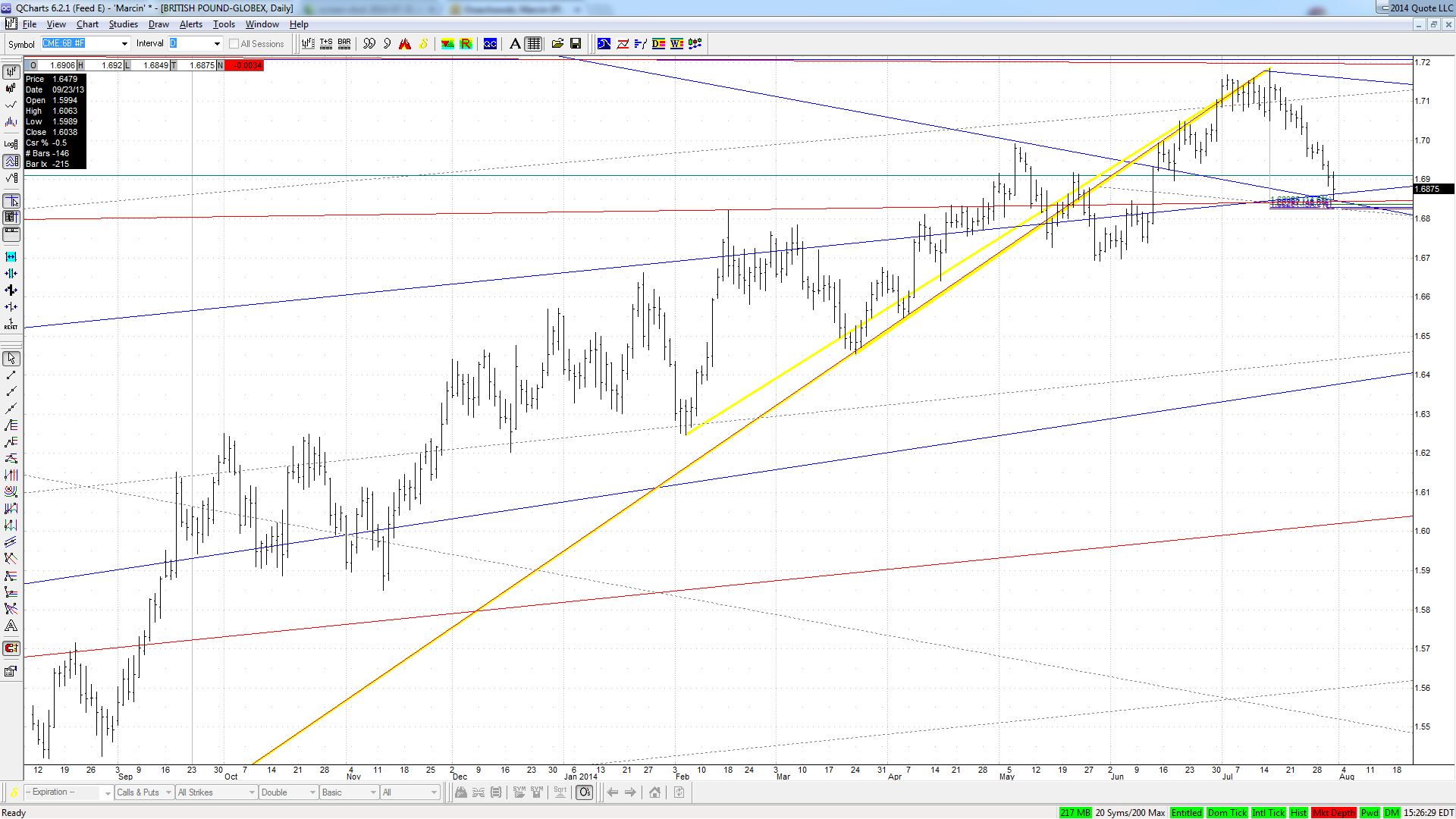Open the Basic dropdown
Viewport: 1456px width, 819px height.
click(373, 792)
